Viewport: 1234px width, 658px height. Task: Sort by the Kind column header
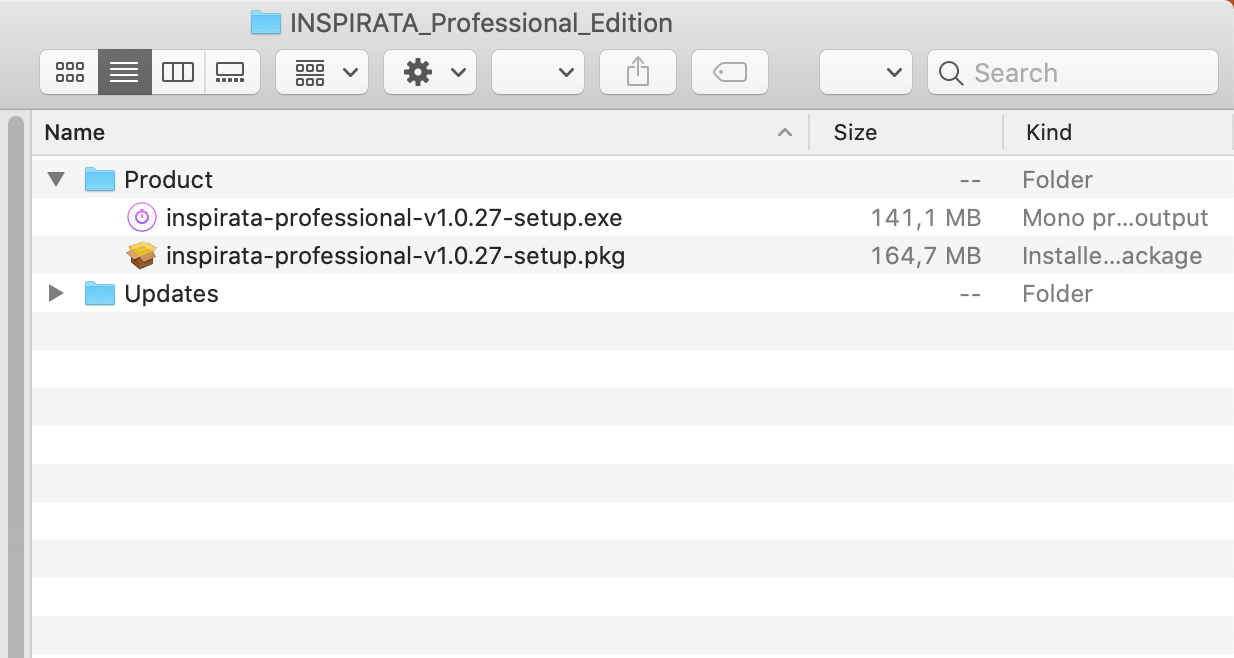point(1049,132)
